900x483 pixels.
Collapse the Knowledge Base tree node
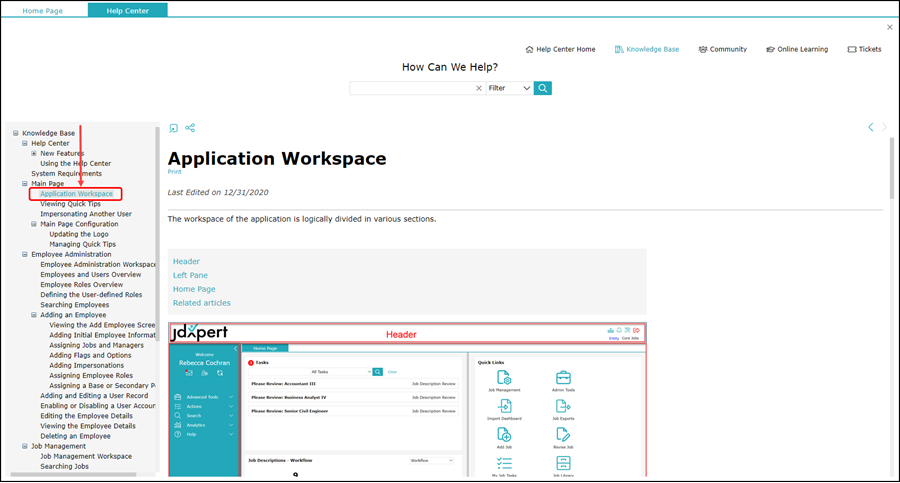pyautogui.click(x=16, y=133)
